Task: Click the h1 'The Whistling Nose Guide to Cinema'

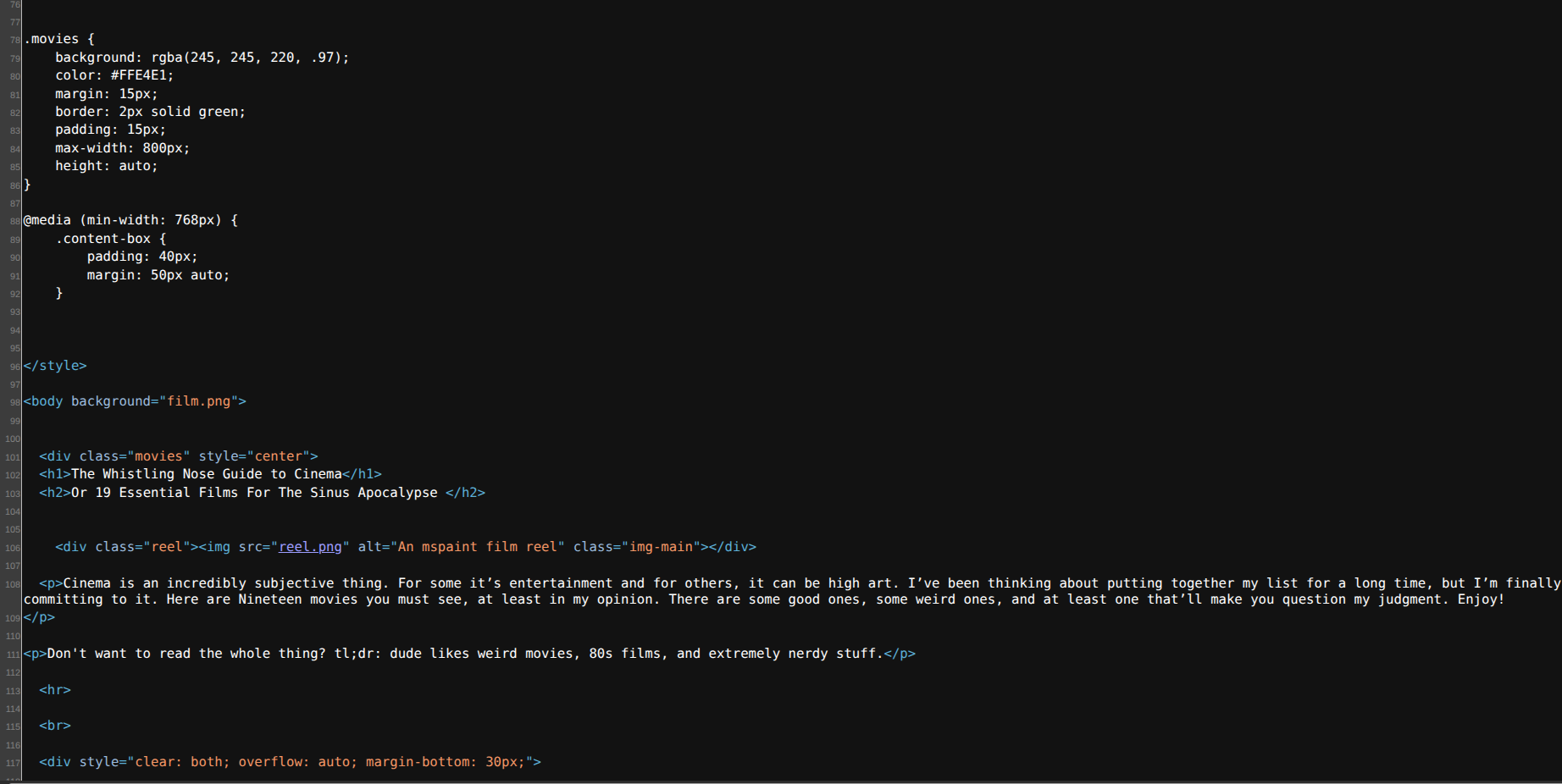Action: click(x=210, y=474)
